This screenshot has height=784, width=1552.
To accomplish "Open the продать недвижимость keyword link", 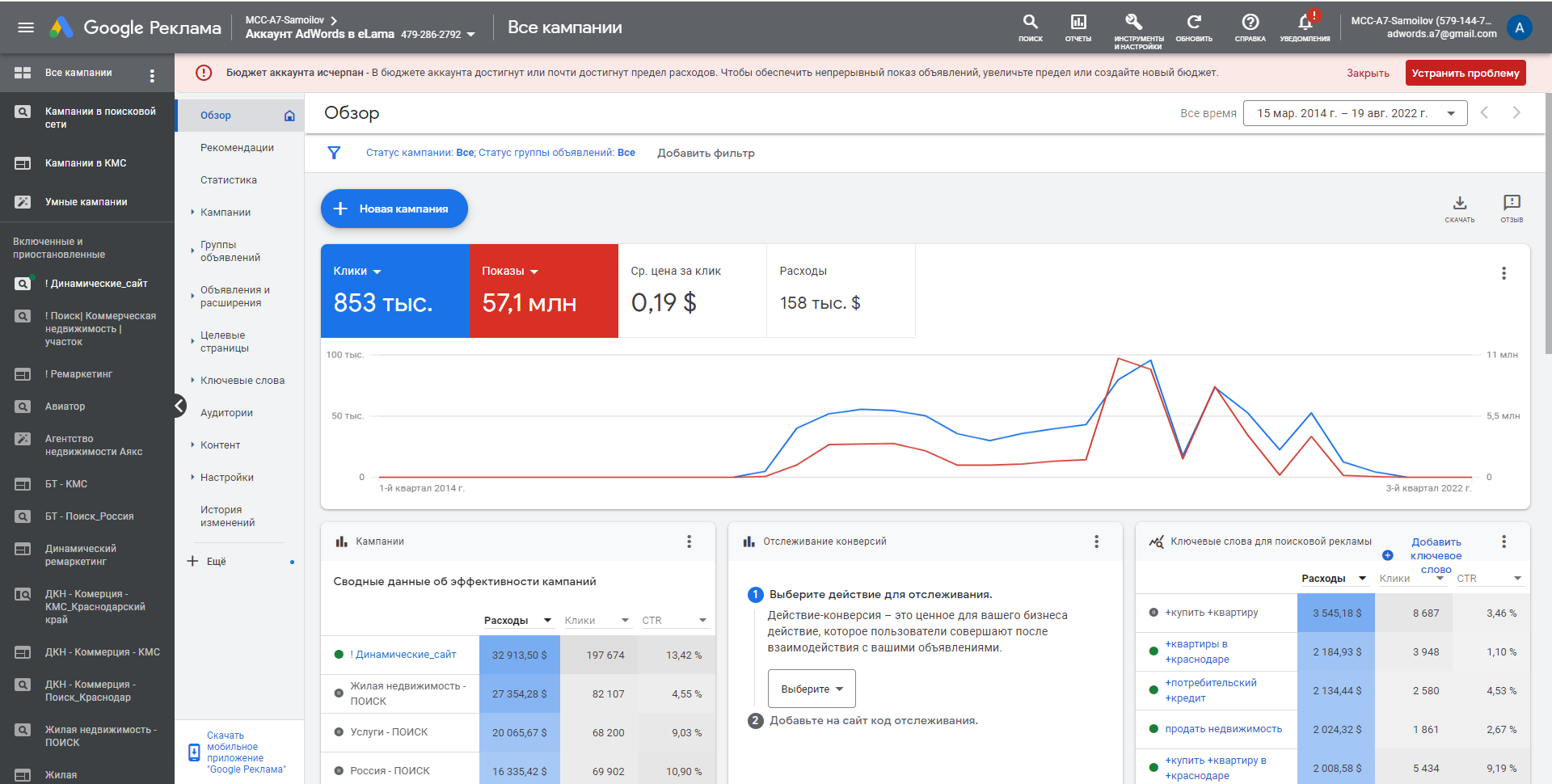I will point(1223,729).
